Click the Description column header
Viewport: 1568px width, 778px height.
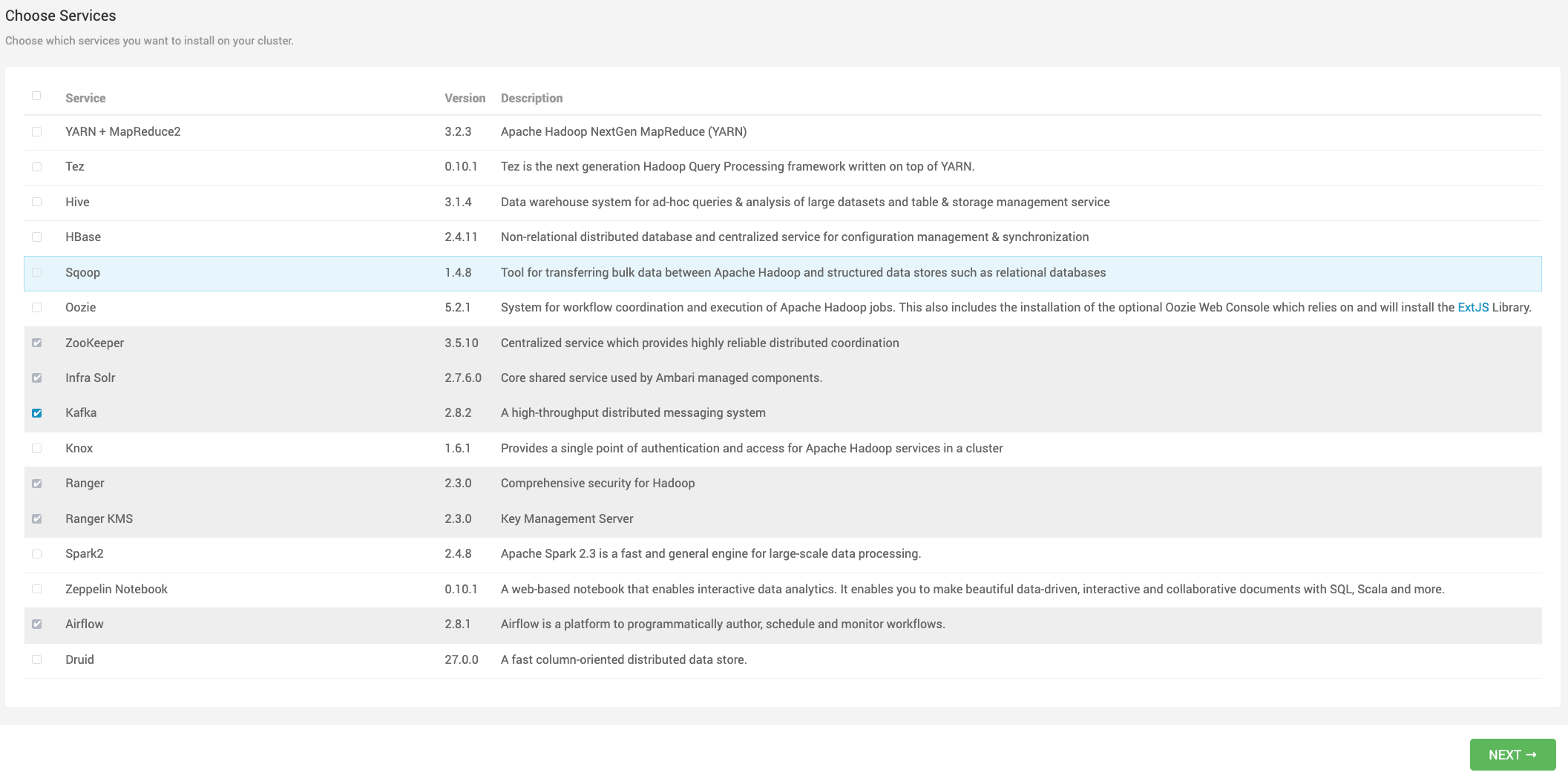[531, 98]
